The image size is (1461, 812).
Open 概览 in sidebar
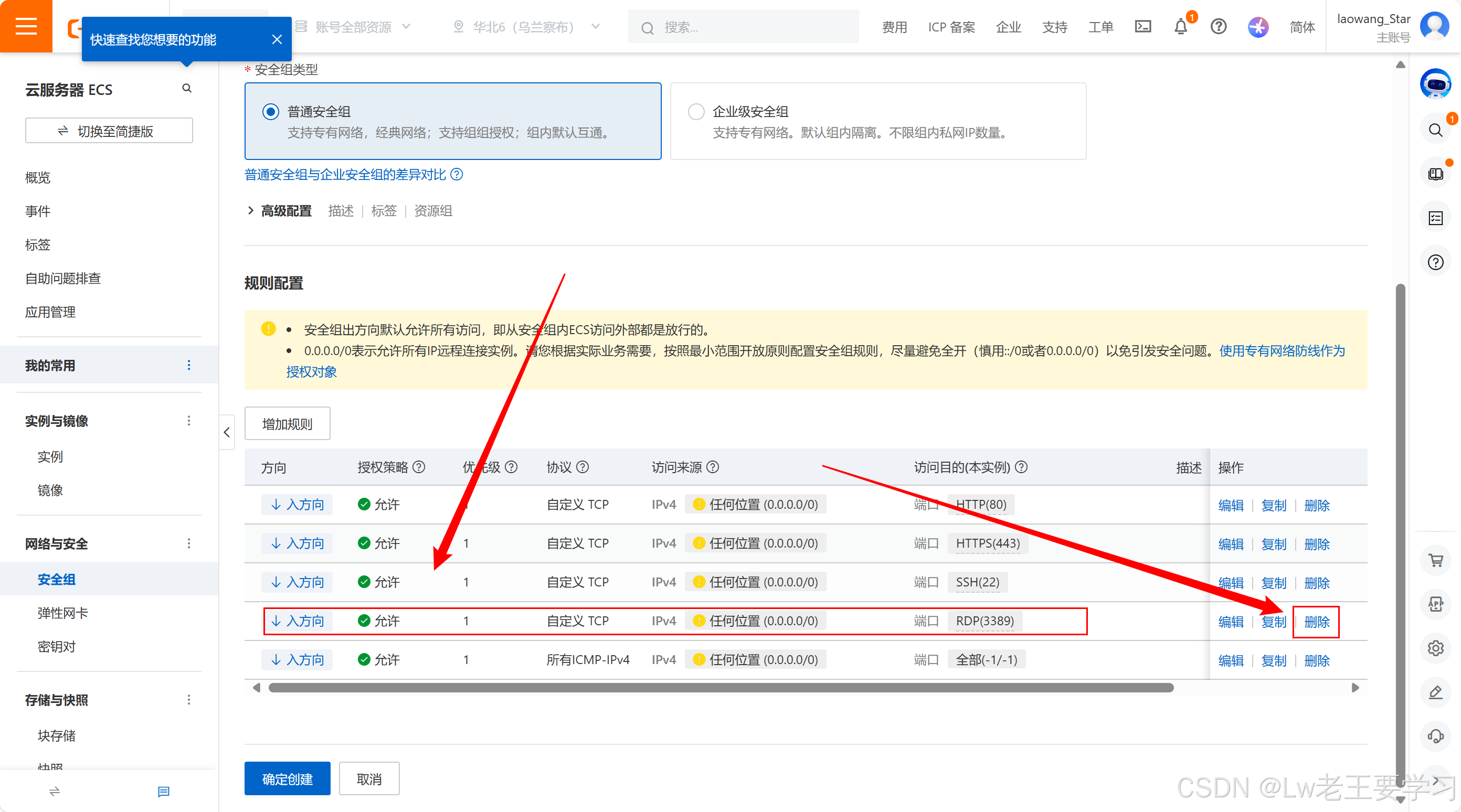(x=37, y=177)
